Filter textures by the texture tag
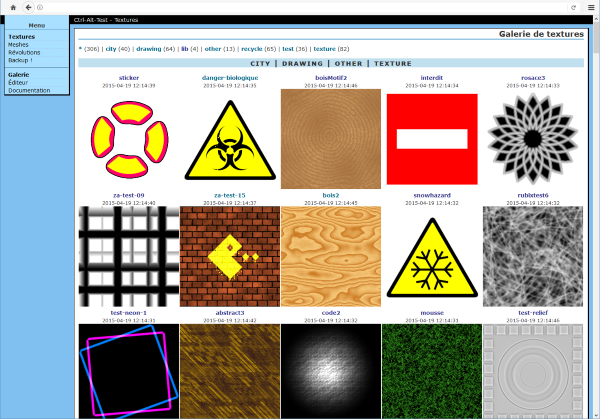 tap(324, 49)
